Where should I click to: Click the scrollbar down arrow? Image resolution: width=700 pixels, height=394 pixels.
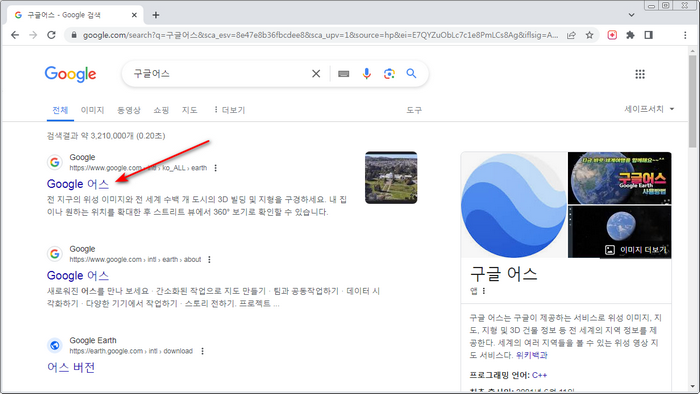pyautogui.click(x=692, y=387)
